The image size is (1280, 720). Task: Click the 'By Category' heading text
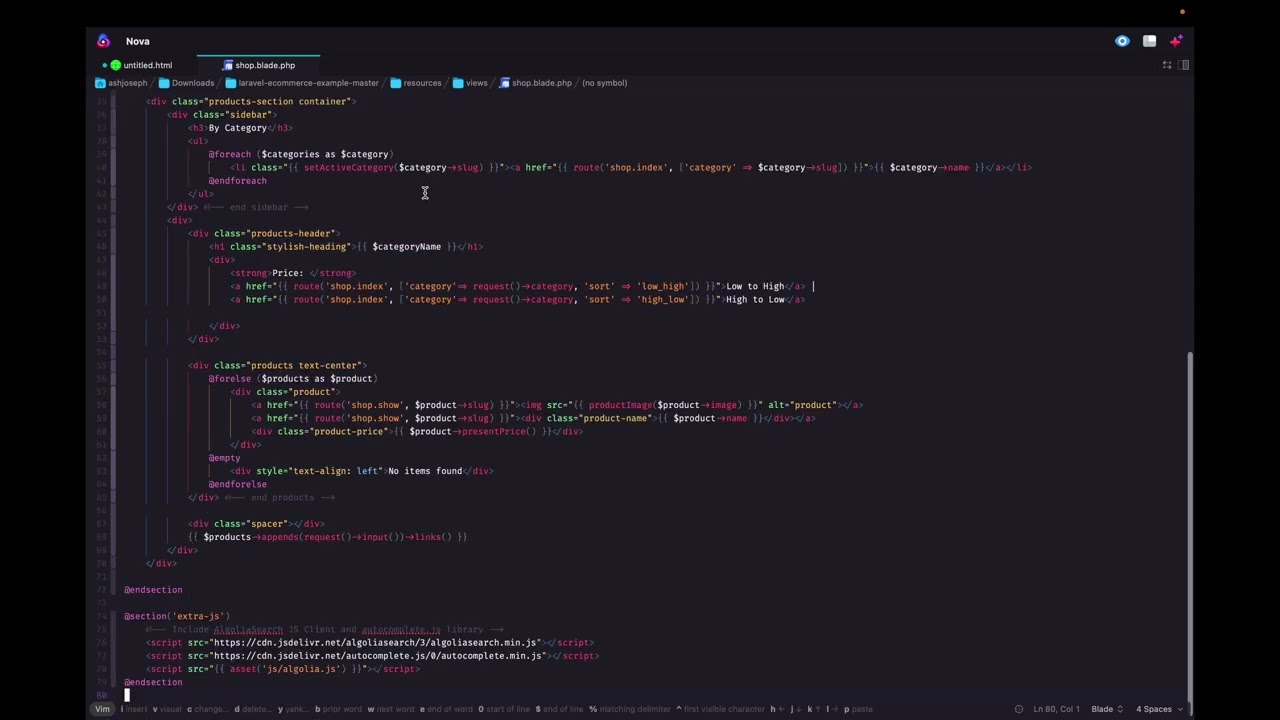coord(238,128)
